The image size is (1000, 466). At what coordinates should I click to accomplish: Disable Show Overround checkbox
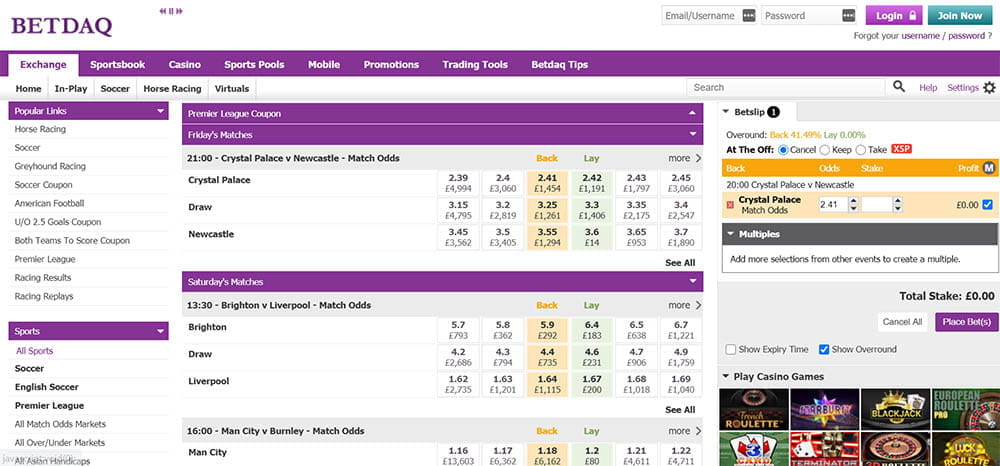pyautogui.click(x=824, y=349)
